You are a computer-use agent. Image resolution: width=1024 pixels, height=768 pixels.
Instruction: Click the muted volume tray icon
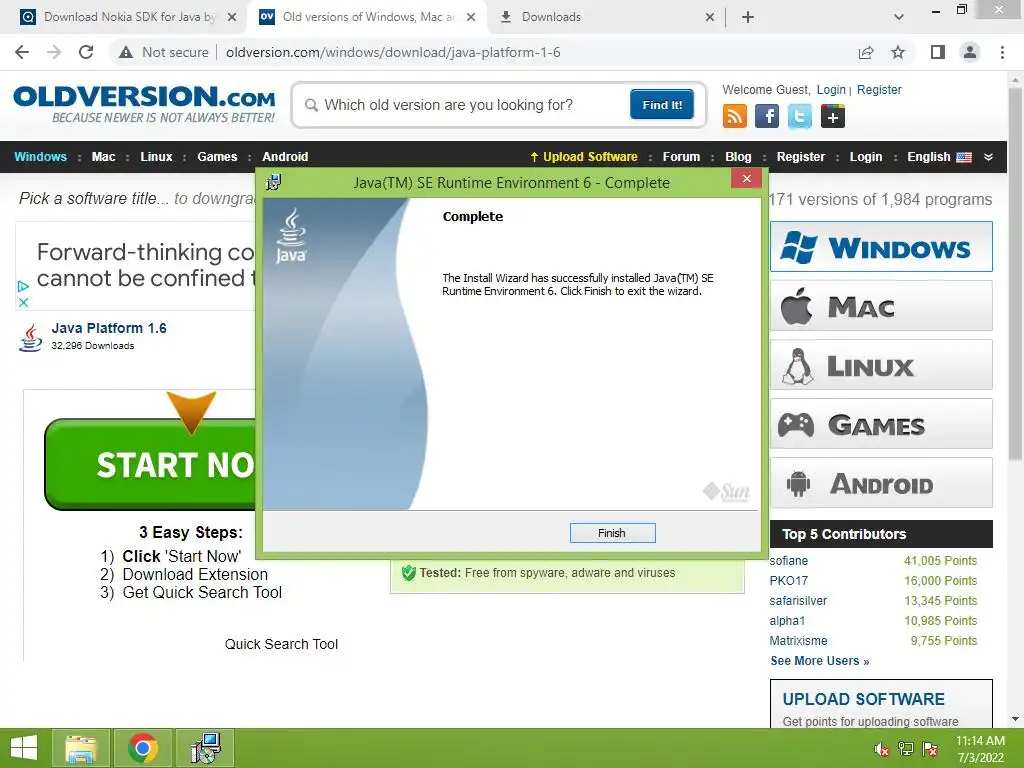(881, 749)
